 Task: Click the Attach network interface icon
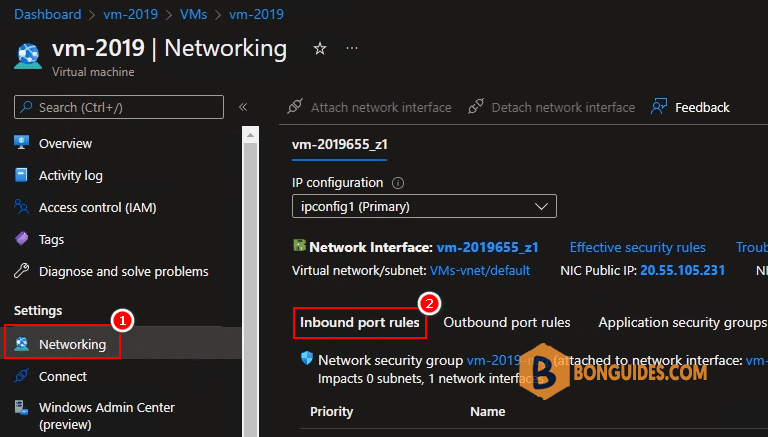pyautogui.click(x=295, y=106)
